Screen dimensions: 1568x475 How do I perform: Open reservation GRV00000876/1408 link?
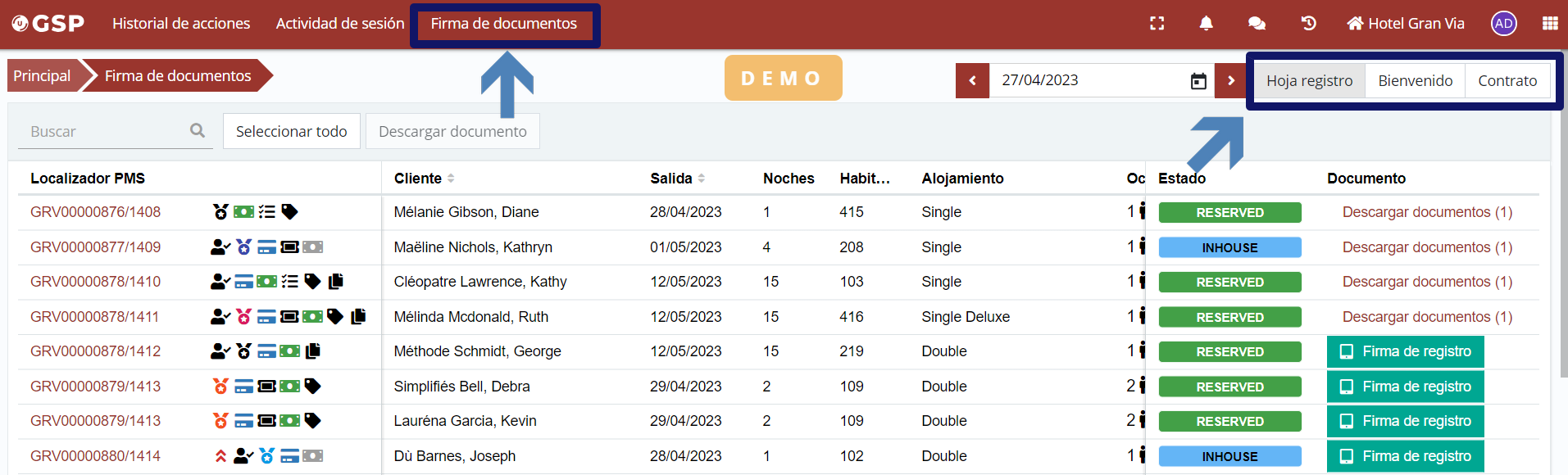pos(95,212)
